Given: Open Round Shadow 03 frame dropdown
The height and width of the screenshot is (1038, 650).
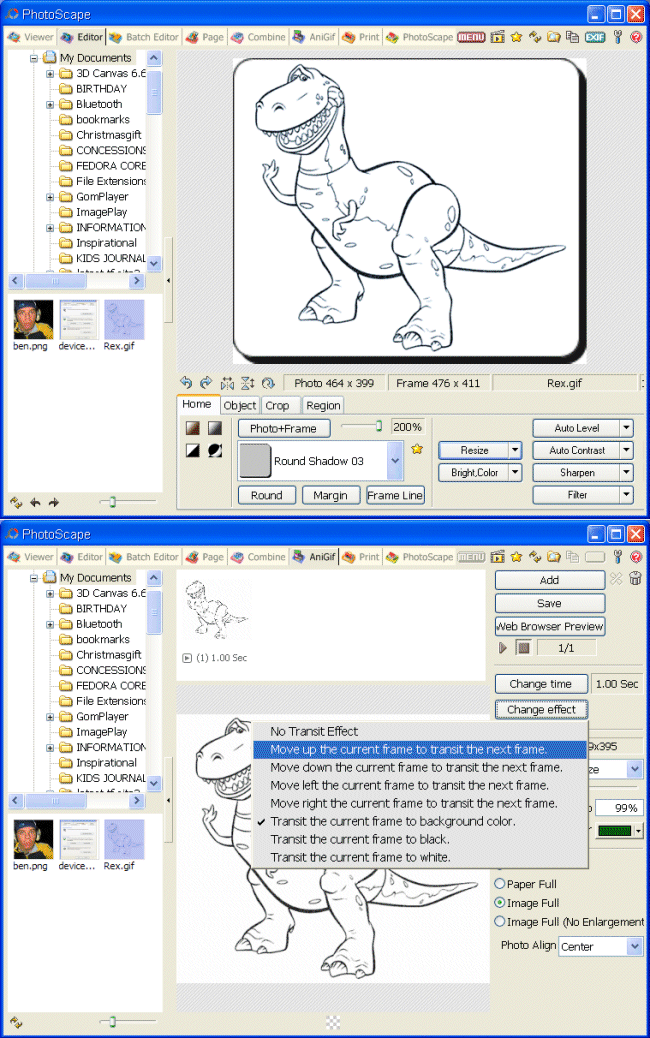Looking at the screenshot, I should [395, 461].
